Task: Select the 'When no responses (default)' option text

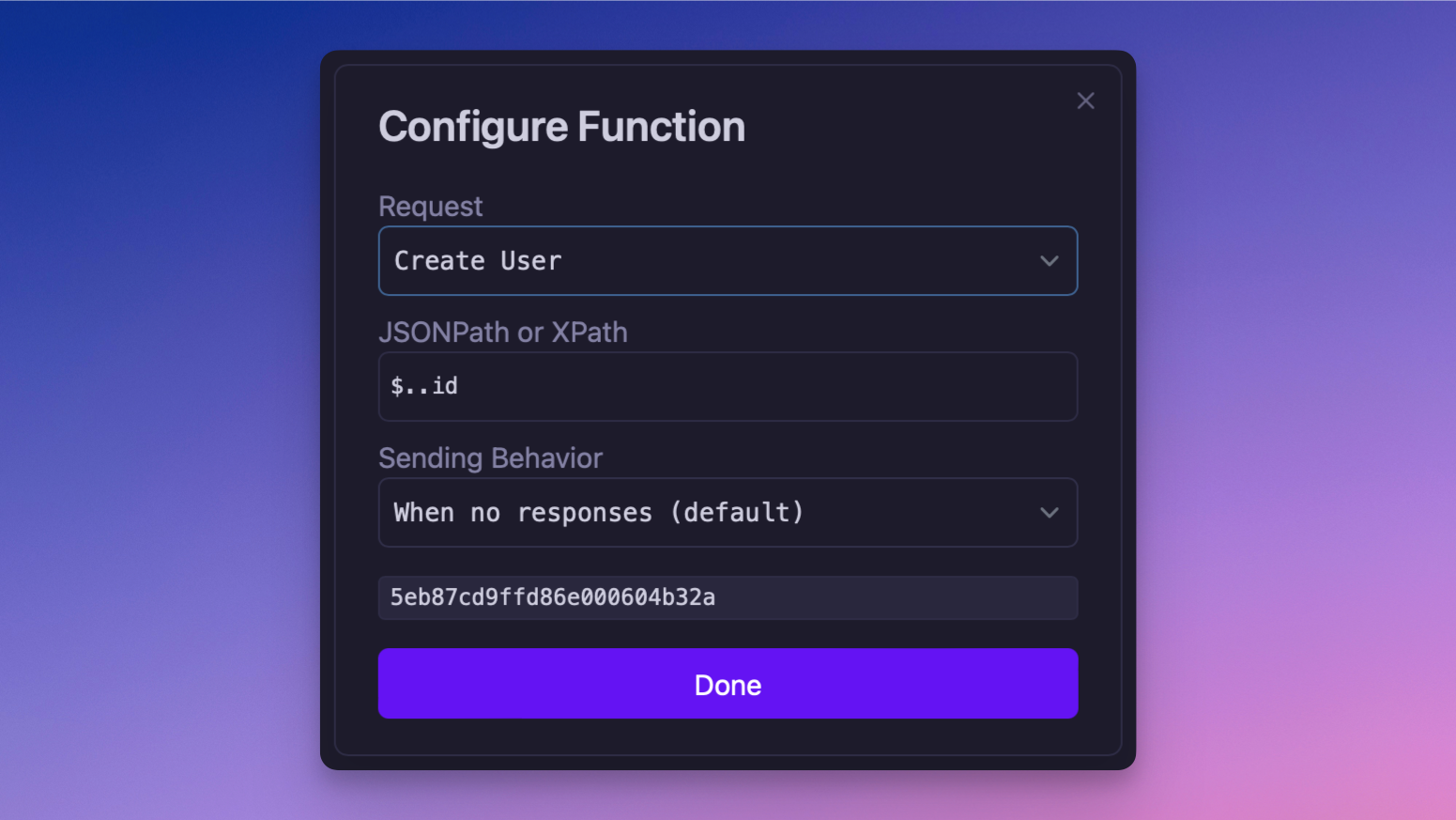Action: (x=598, y=513)
